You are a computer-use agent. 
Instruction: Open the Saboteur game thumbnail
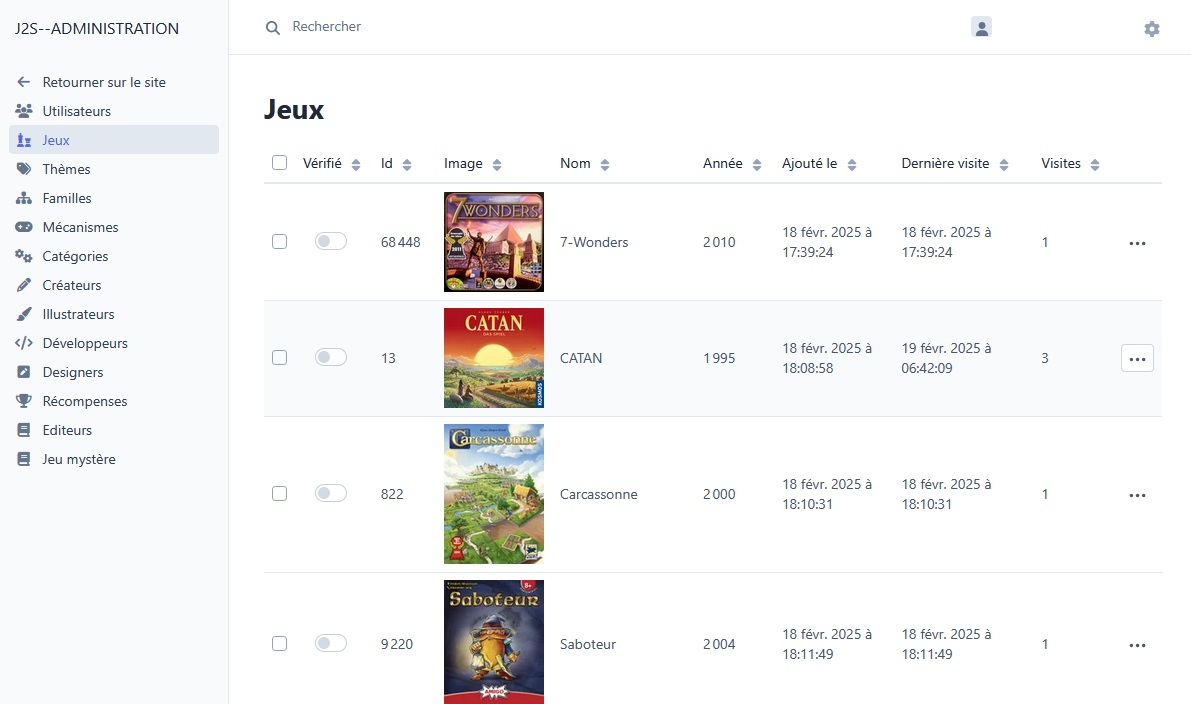[x=493, y=642]
